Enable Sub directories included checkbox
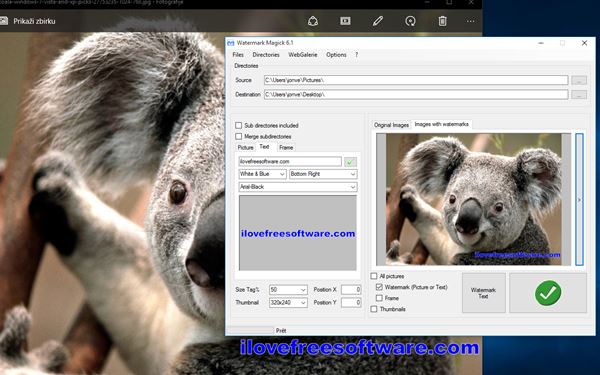 point(238,126)
